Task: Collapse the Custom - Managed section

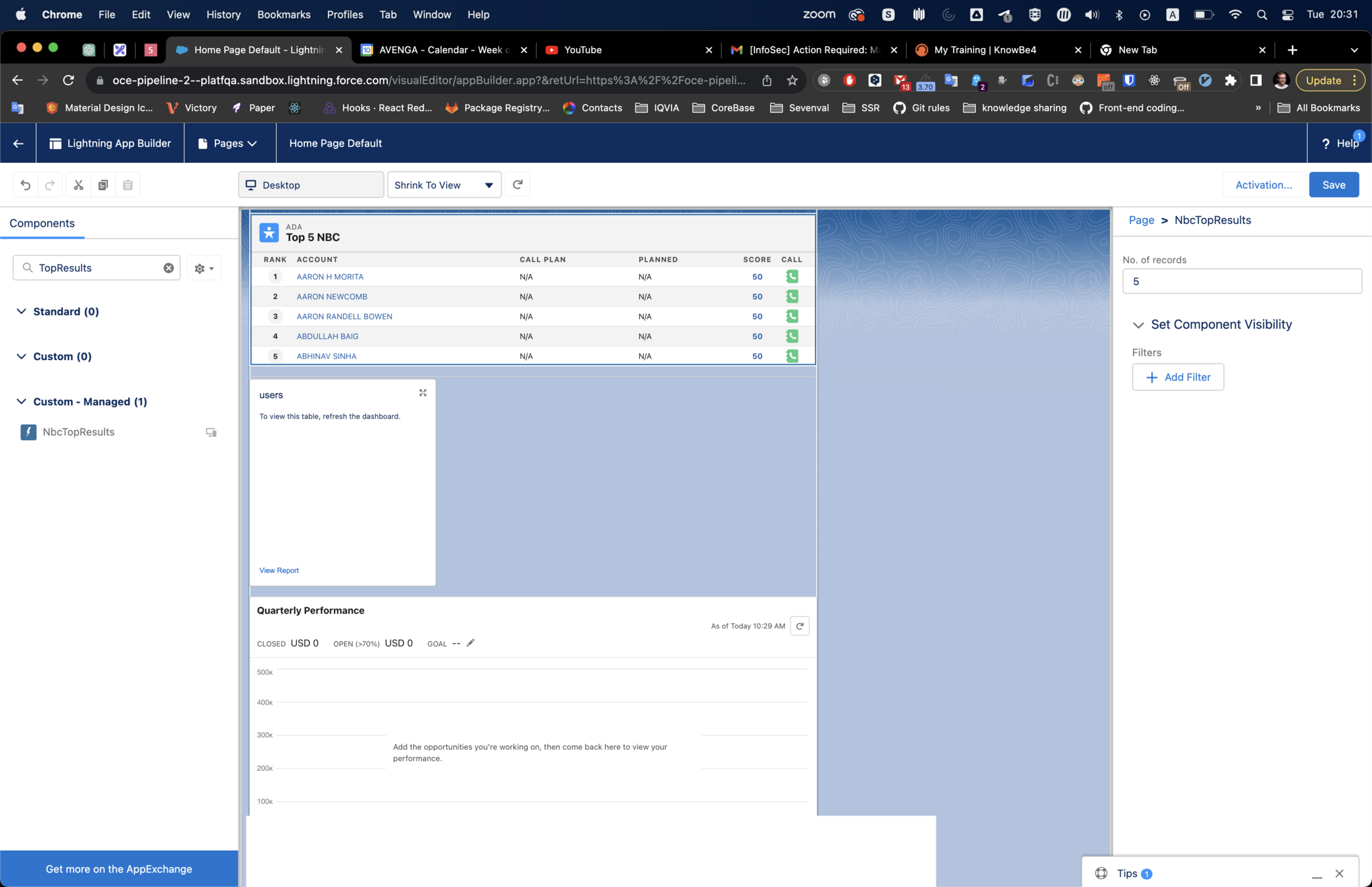Action: tap(22, 401)
